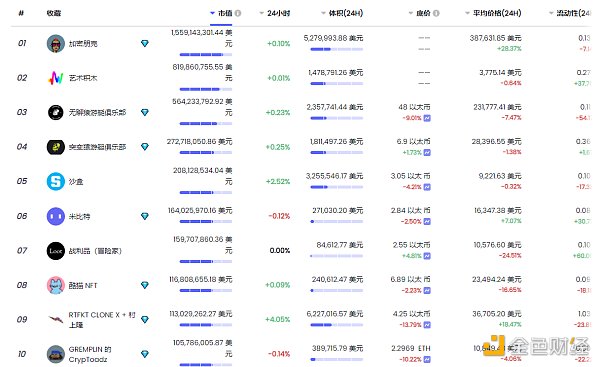
Task: Toggle the sort arrow before 底价 header
Action: [411, 13]
